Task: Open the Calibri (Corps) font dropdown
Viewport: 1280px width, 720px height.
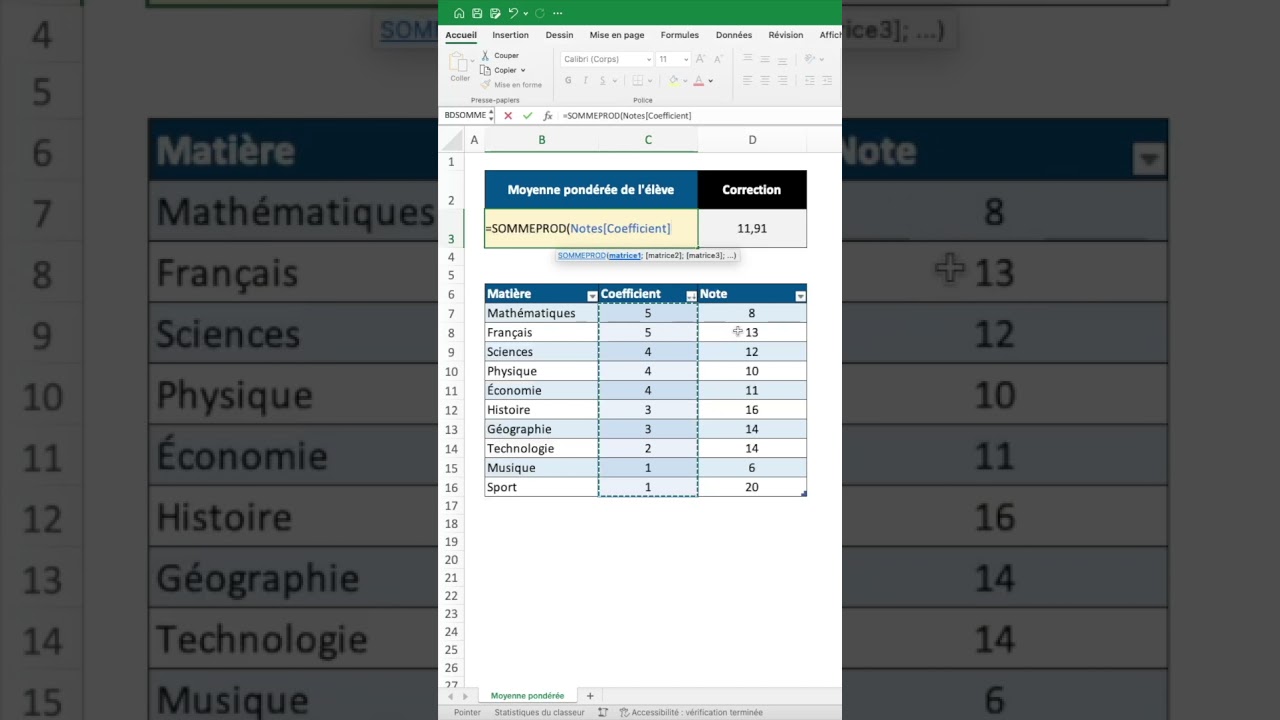Action: 648,59
